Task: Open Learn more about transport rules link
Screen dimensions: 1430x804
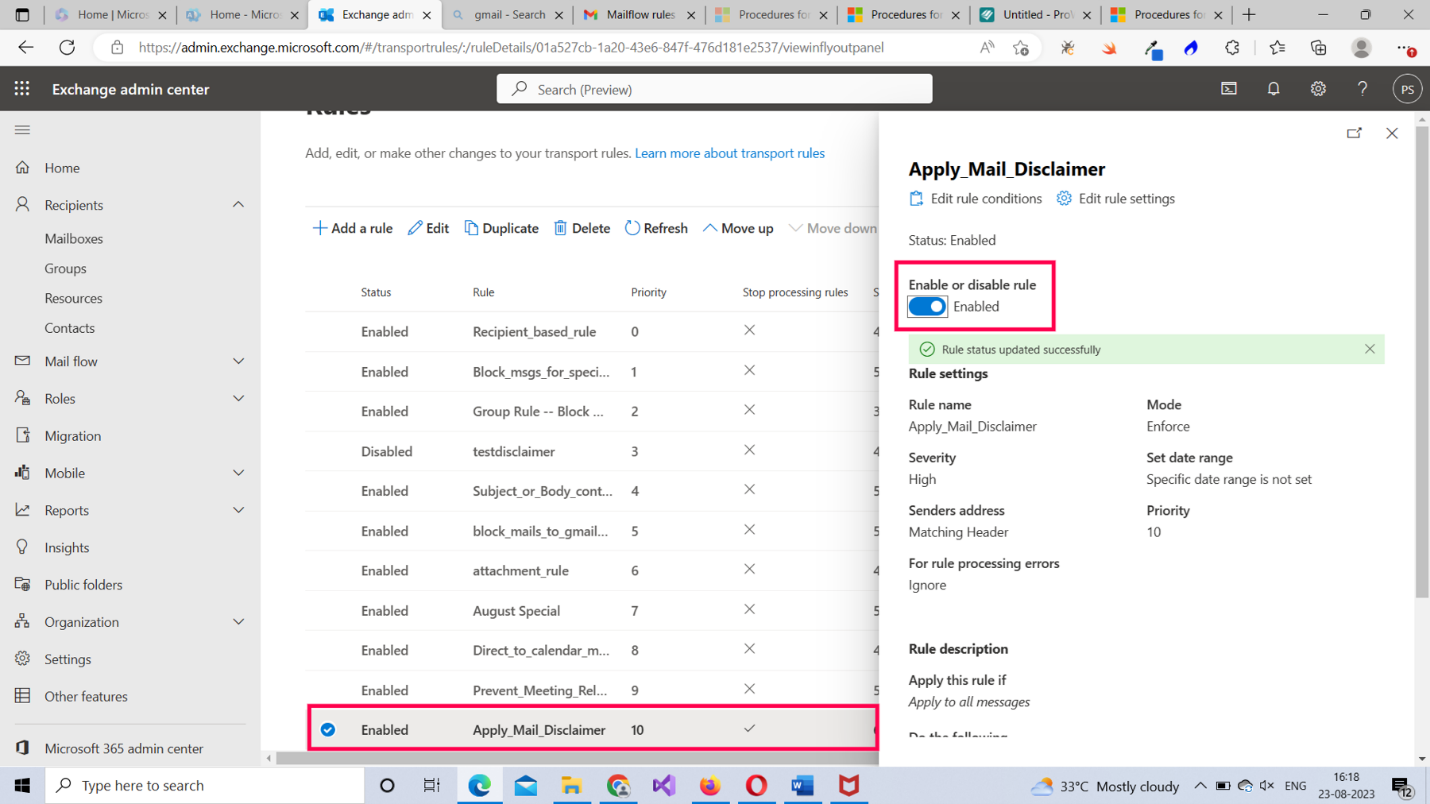Action: (729, 153)
